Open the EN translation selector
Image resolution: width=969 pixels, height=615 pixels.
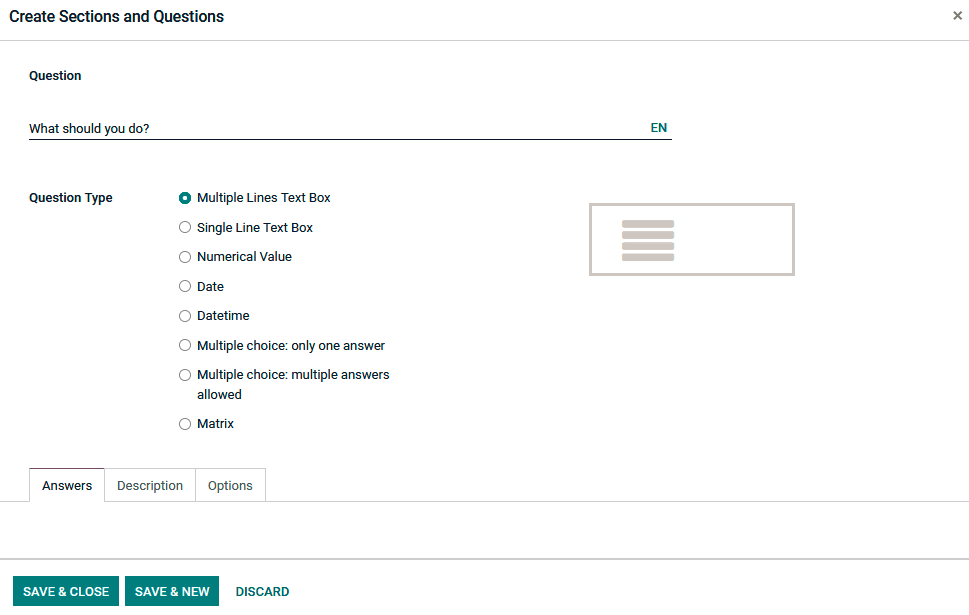tap(658, 127)
